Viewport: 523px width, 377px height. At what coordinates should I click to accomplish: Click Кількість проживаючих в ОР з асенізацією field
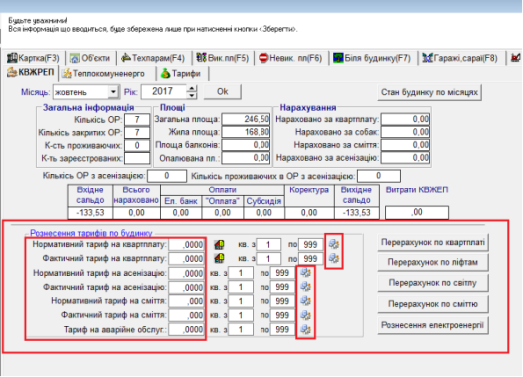[x=379, y=176]
